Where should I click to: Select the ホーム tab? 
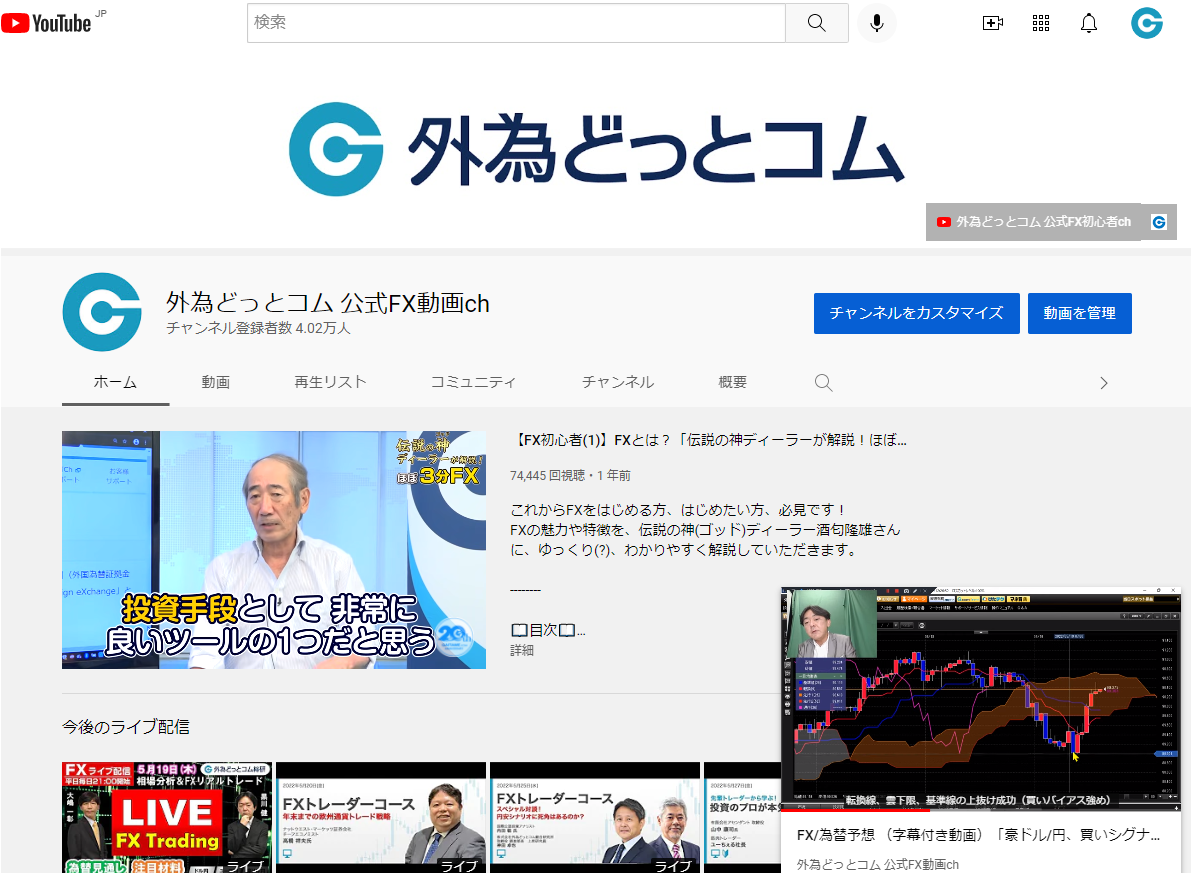tap(115, 382)
